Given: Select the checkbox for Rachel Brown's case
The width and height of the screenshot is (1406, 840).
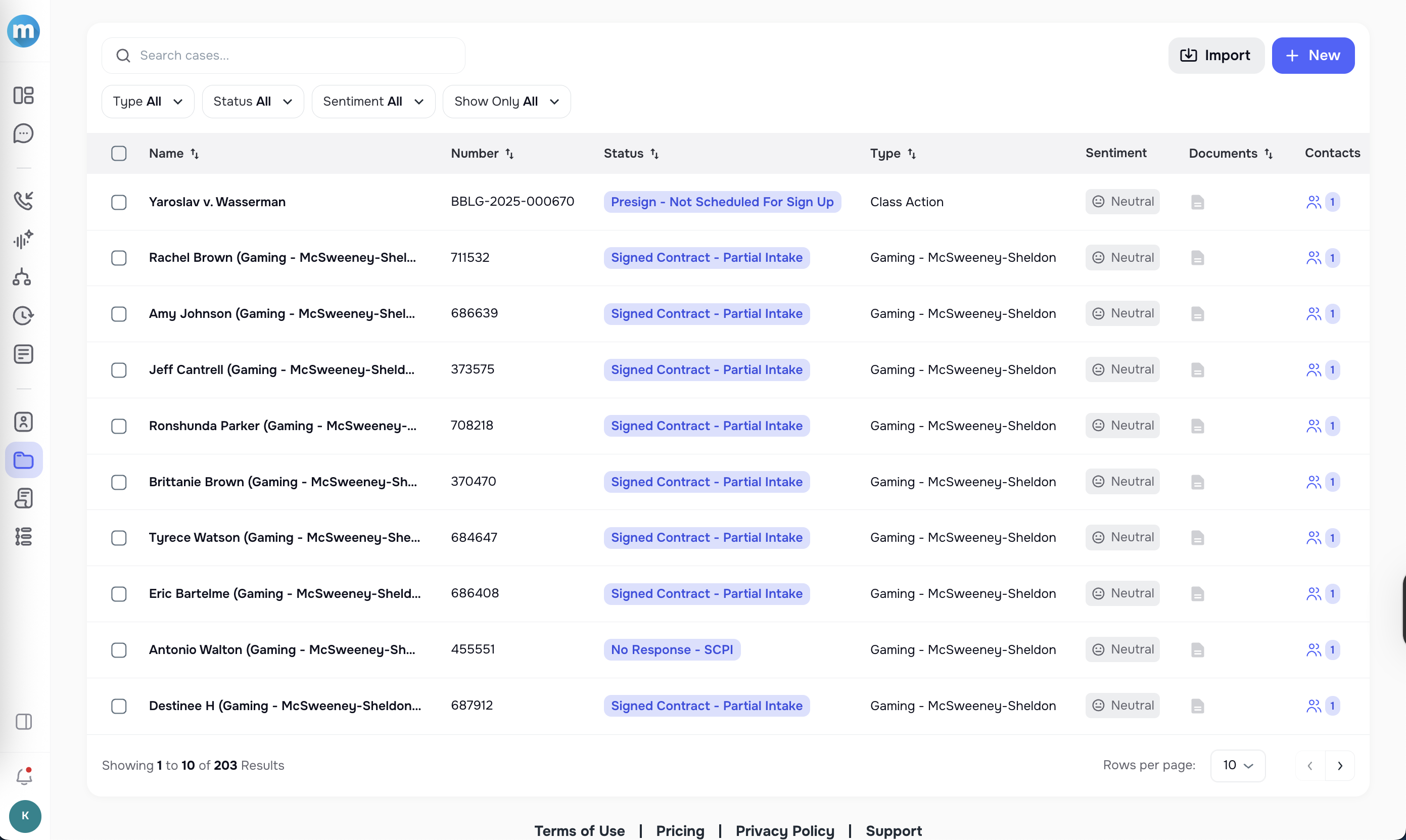Looking at the screenshot, I should pyautogui.click(x=119, y=258).
